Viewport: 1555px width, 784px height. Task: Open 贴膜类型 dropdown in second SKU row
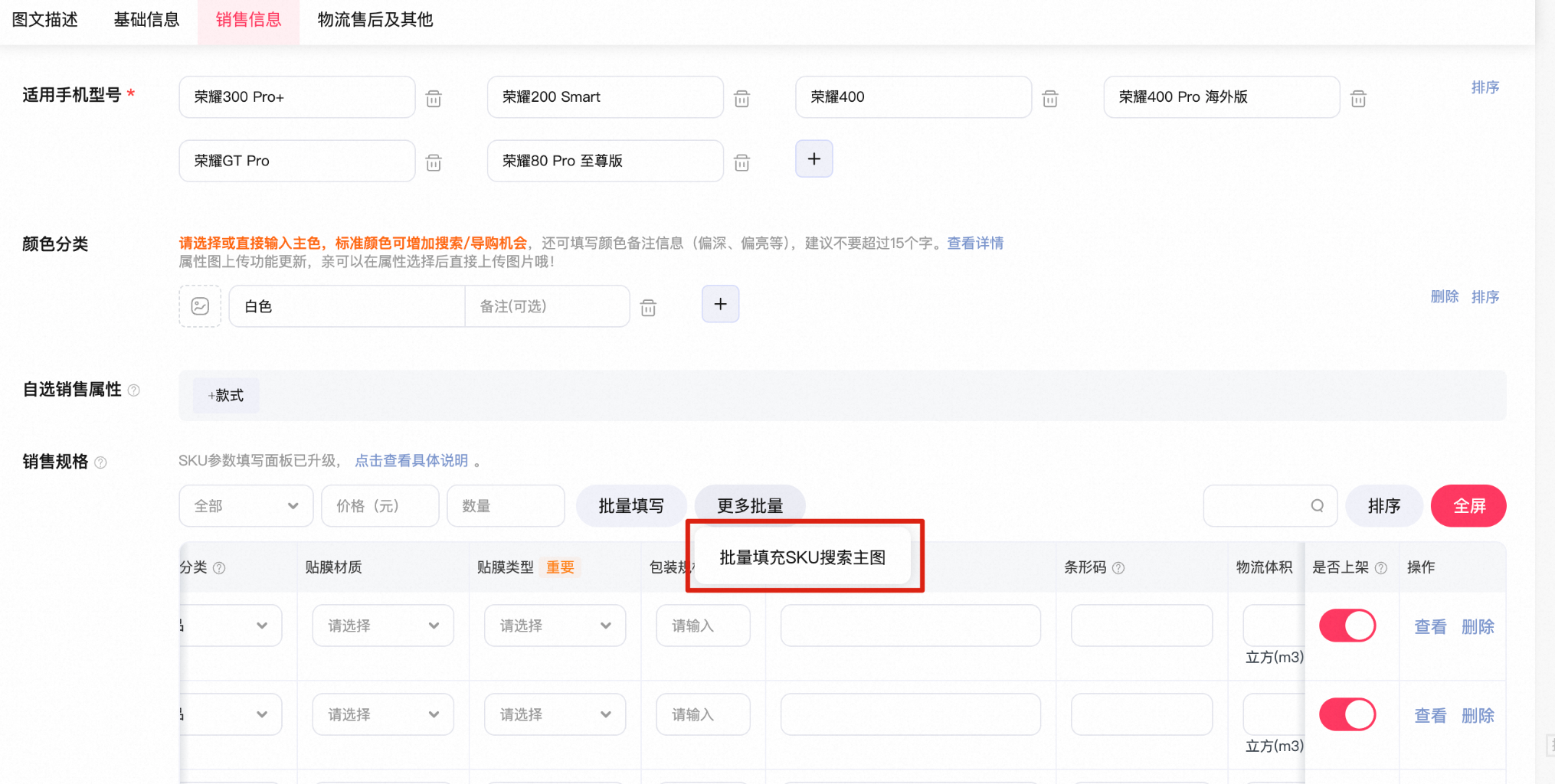(x=555, y=714)
